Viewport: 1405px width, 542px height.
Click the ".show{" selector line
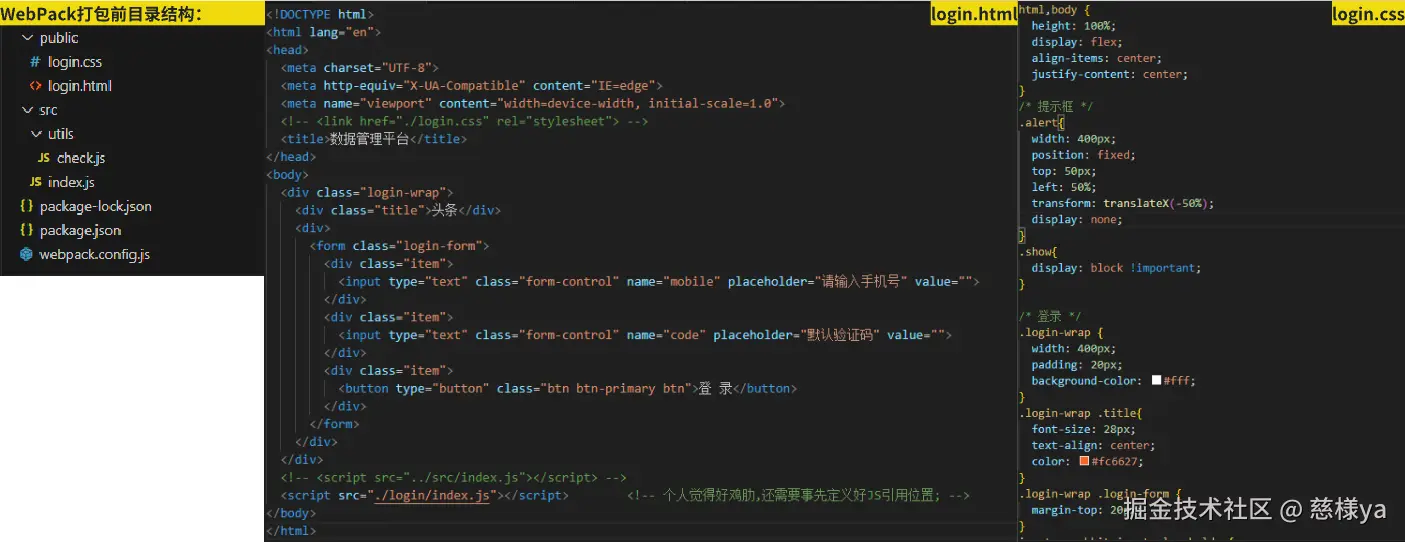[x=1037, y=251]
